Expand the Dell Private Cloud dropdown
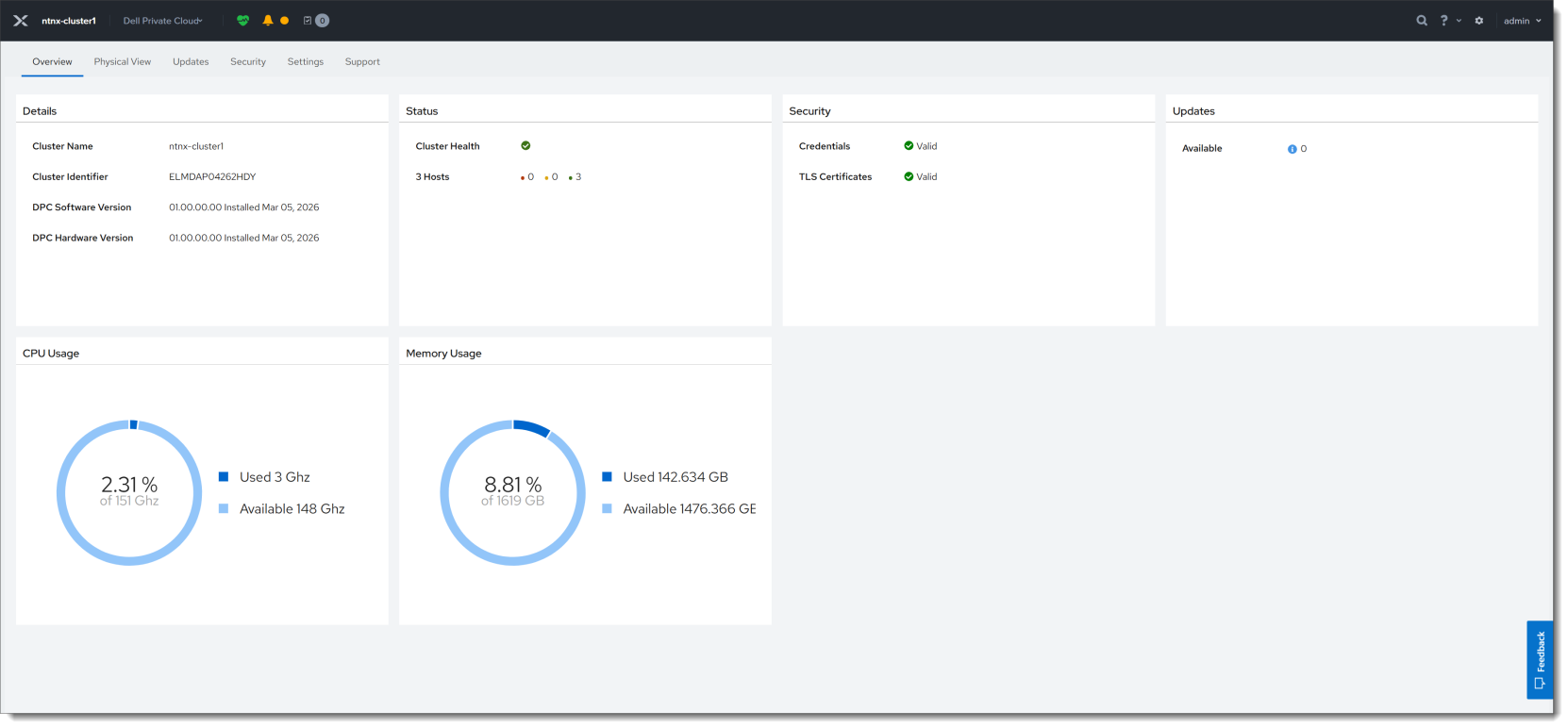 click(162, 21)
